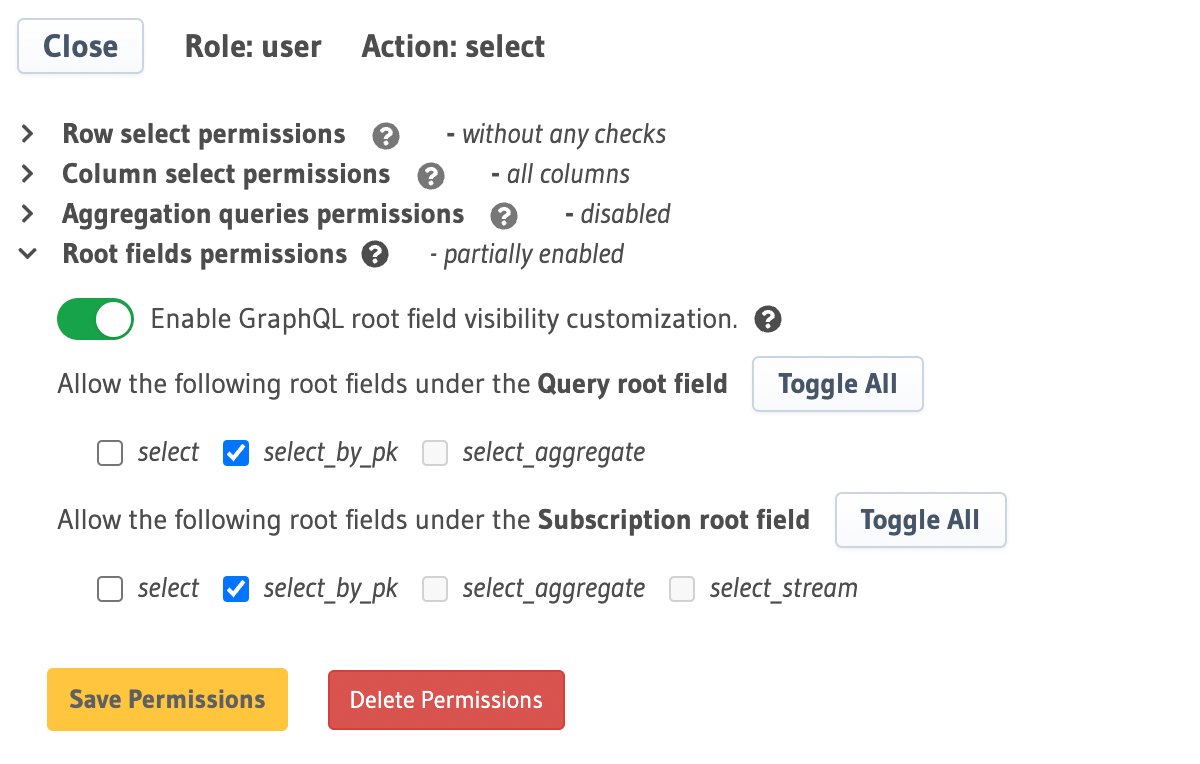
Task: Open help about GraphQL root field visibility customization
Action: (x=767, y=320)
